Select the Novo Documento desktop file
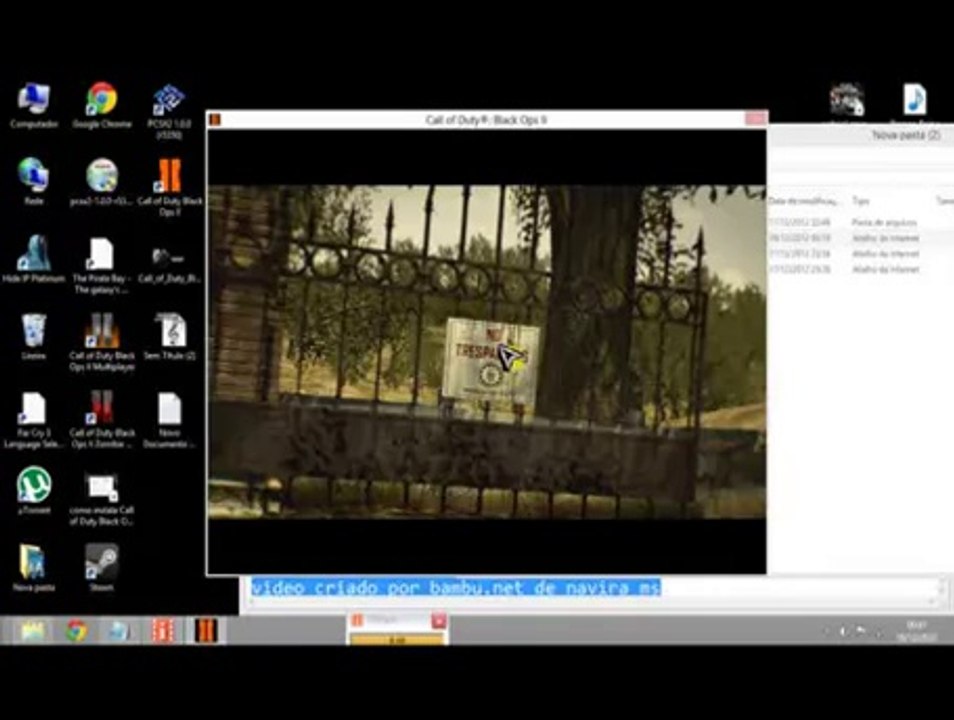Image resolution: width=954 pixels, height=720 pixels. coord(169,420)
